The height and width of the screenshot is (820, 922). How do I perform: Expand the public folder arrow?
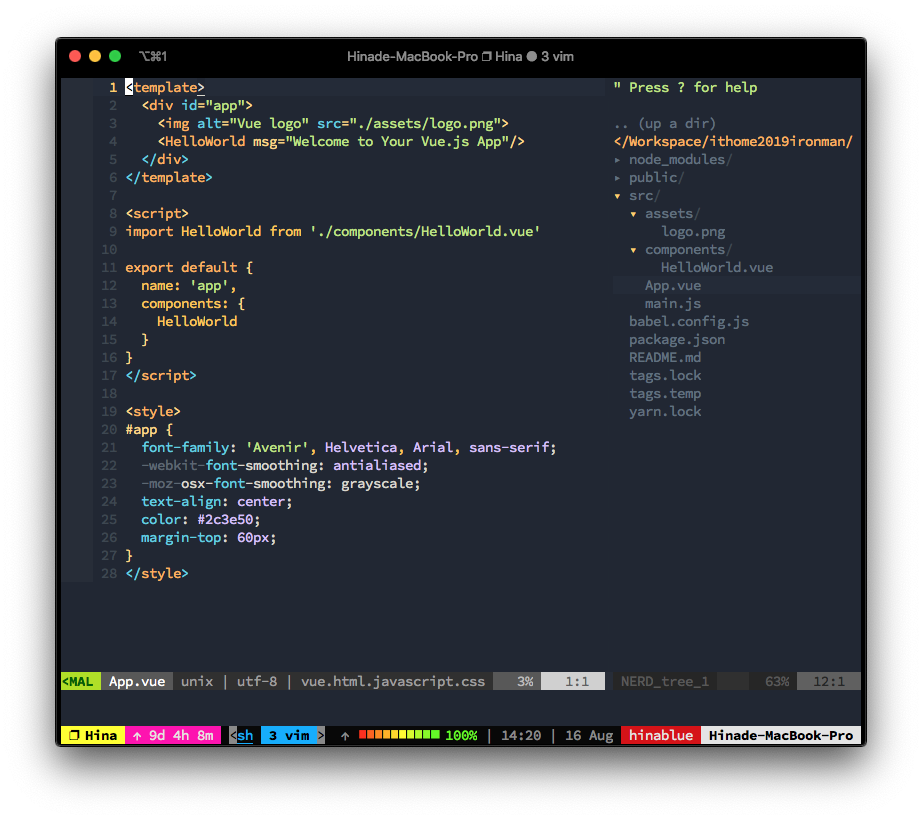[617, 178]
